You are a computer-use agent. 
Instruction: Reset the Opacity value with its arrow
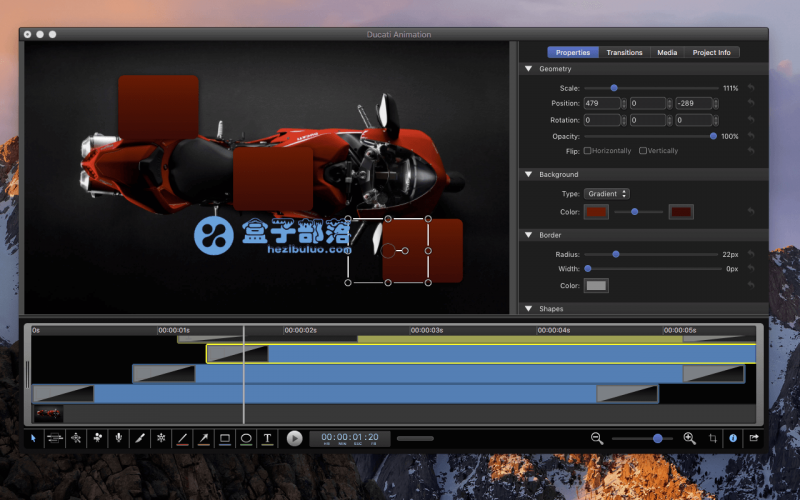(x=751, y=136)
